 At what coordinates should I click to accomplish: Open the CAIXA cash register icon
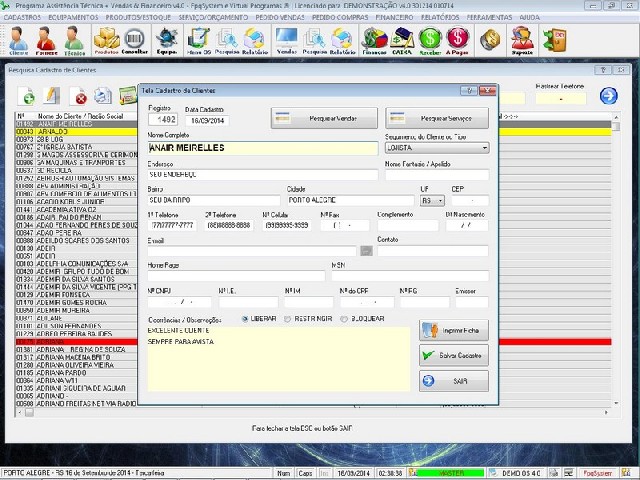coord(402,40)
